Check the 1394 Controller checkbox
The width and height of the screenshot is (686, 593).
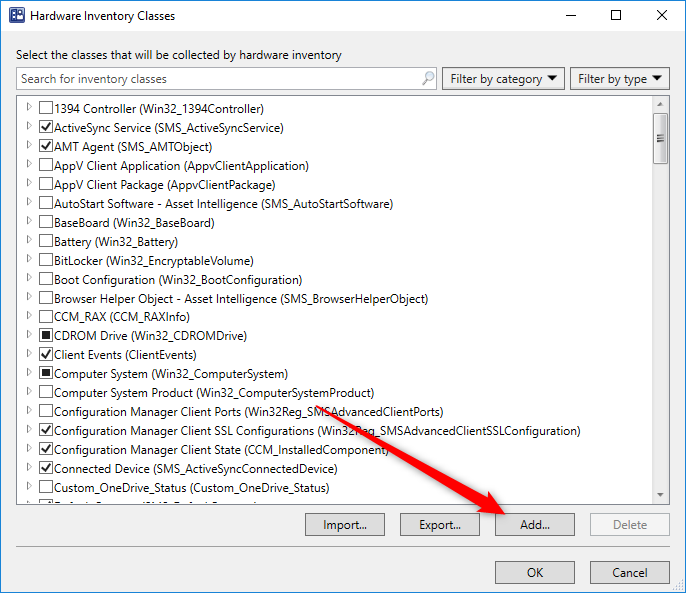click(x=46, y=108)
